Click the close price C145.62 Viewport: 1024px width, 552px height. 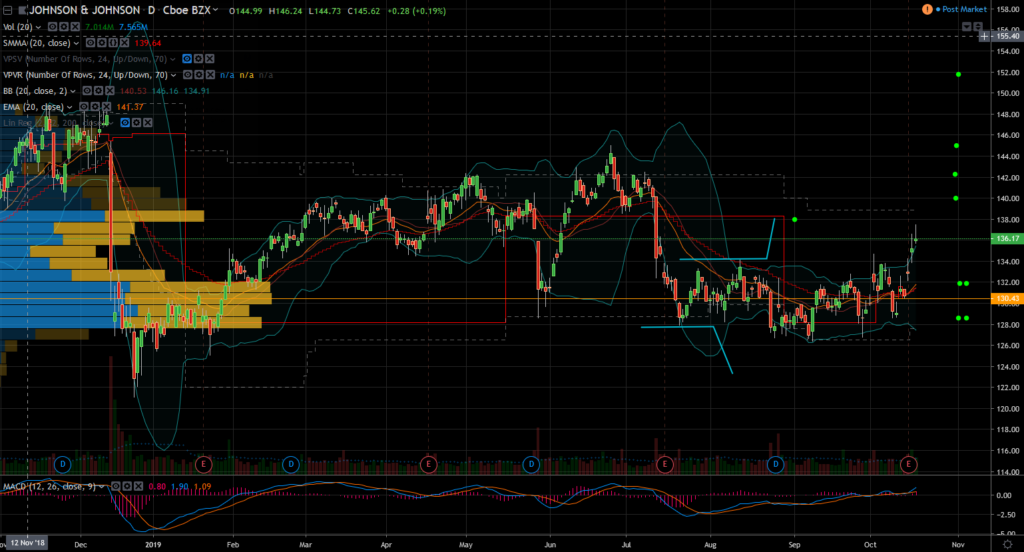pos(364,11)
